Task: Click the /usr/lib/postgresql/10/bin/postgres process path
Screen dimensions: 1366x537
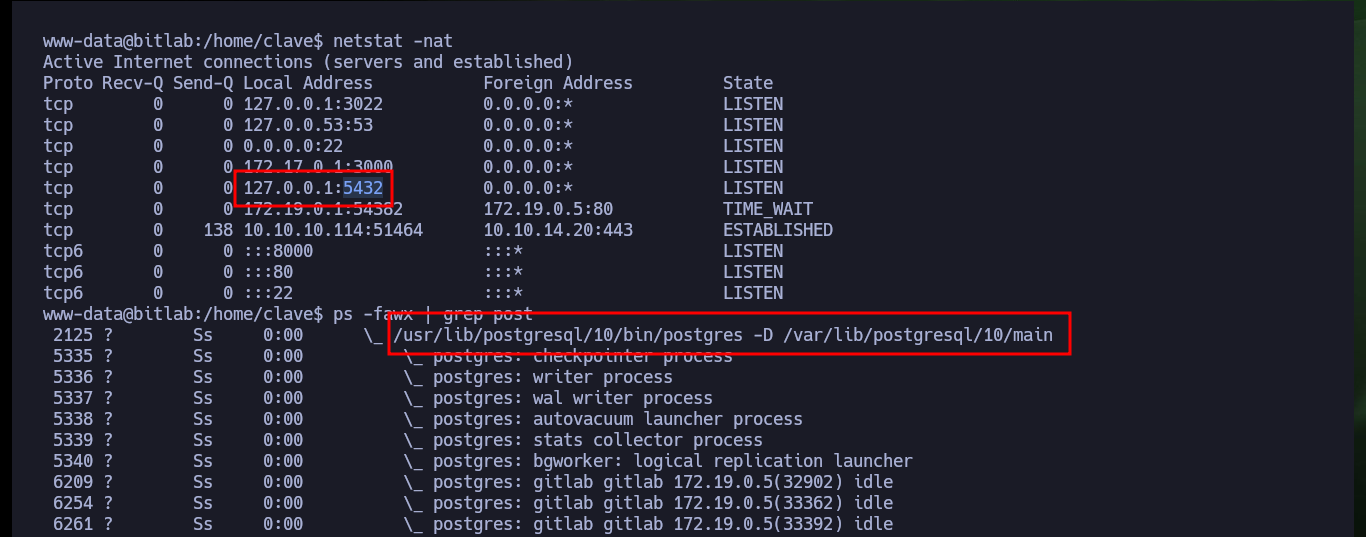Action: tap(568, 335)
